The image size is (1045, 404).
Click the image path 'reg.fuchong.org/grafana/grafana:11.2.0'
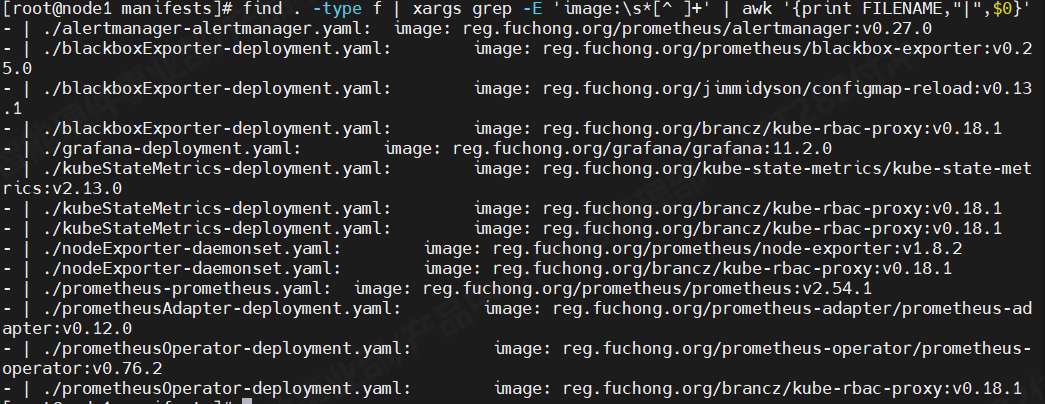pyautogui.click(x=642, y=149)
